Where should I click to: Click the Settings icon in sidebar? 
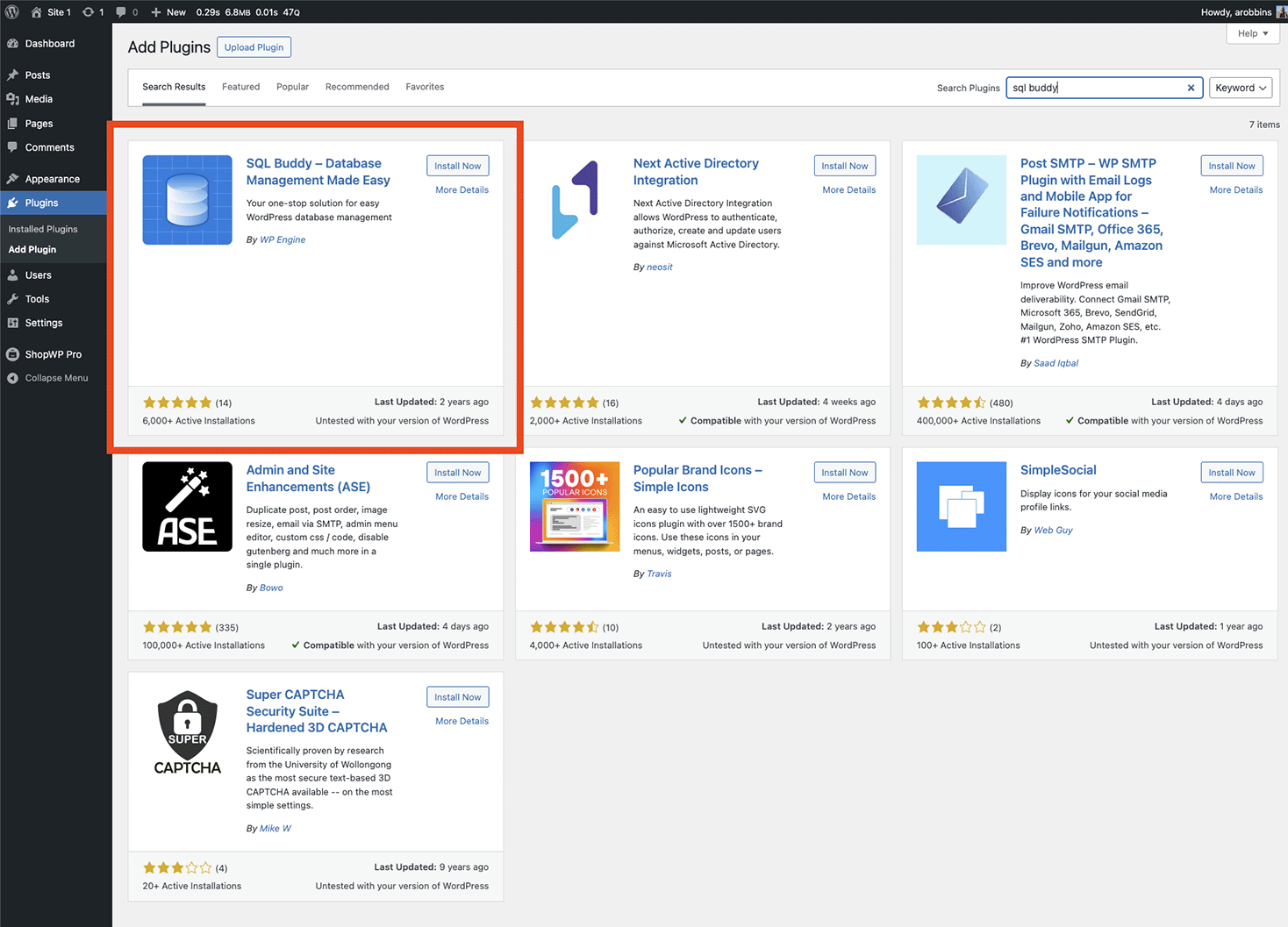13,323
